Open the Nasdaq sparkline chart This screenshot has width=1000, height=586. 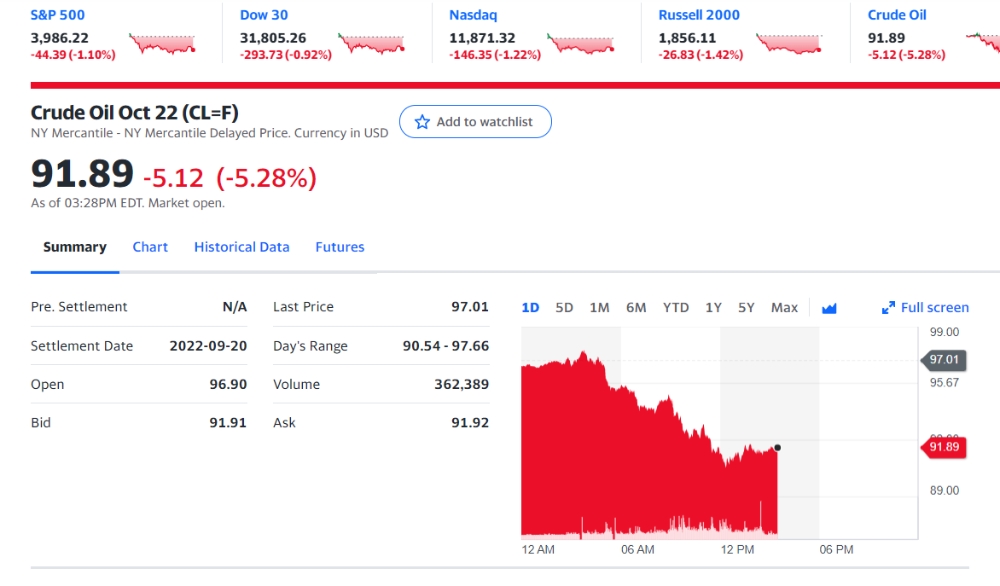pos(581,44)
